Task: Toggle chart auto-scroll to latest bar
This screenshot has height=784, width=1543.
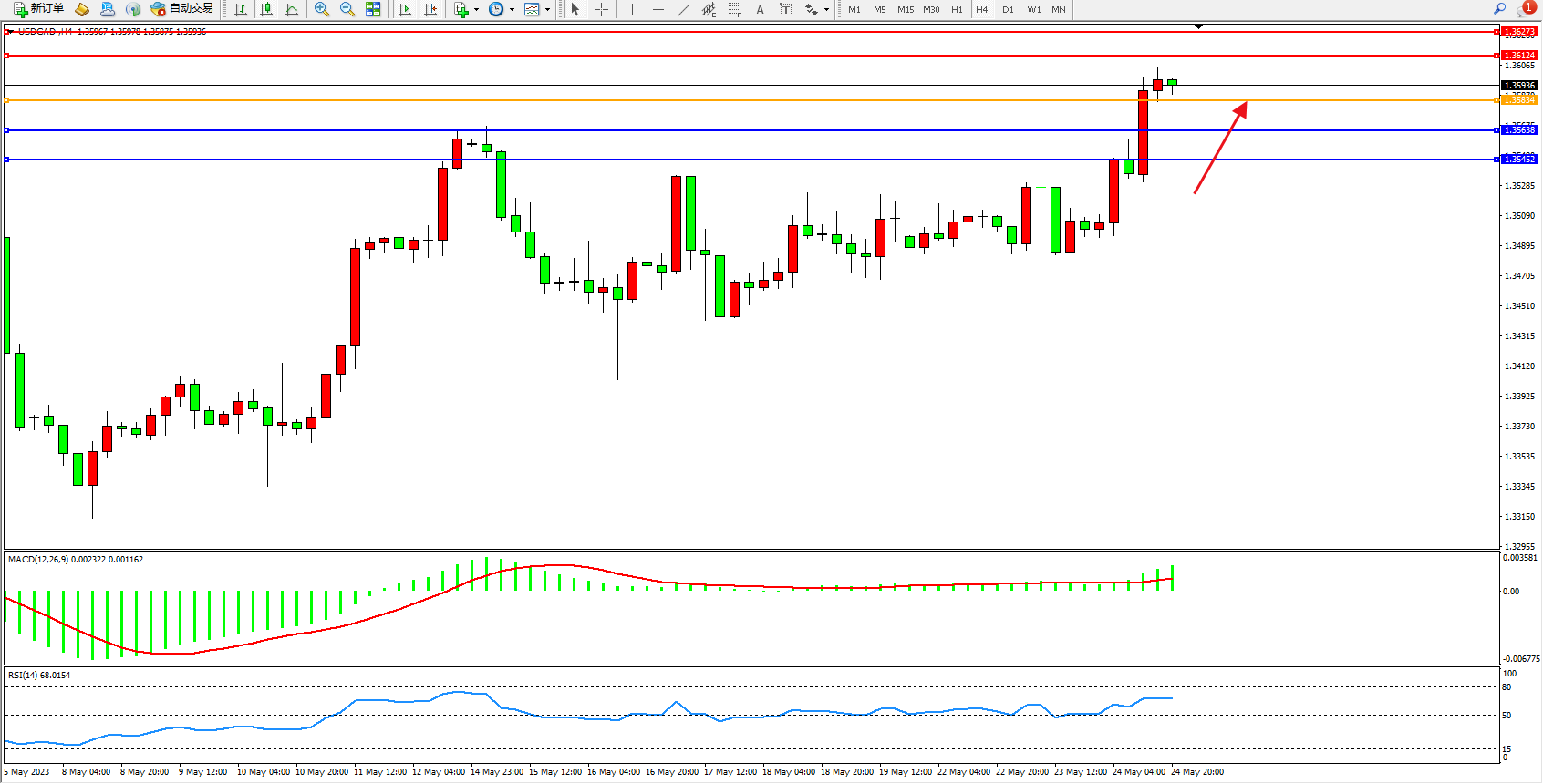Action: coord(405,9)
